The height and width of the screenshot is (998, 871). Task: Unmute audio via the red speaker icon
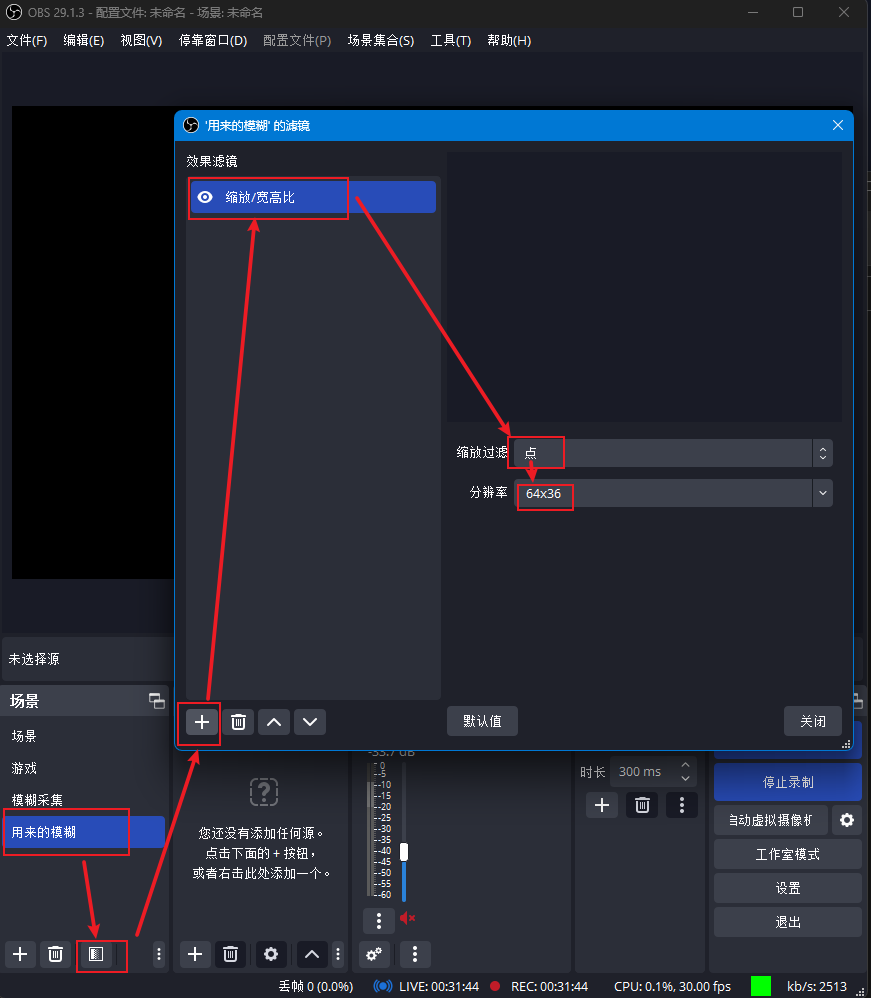click(x=407, y=918)
